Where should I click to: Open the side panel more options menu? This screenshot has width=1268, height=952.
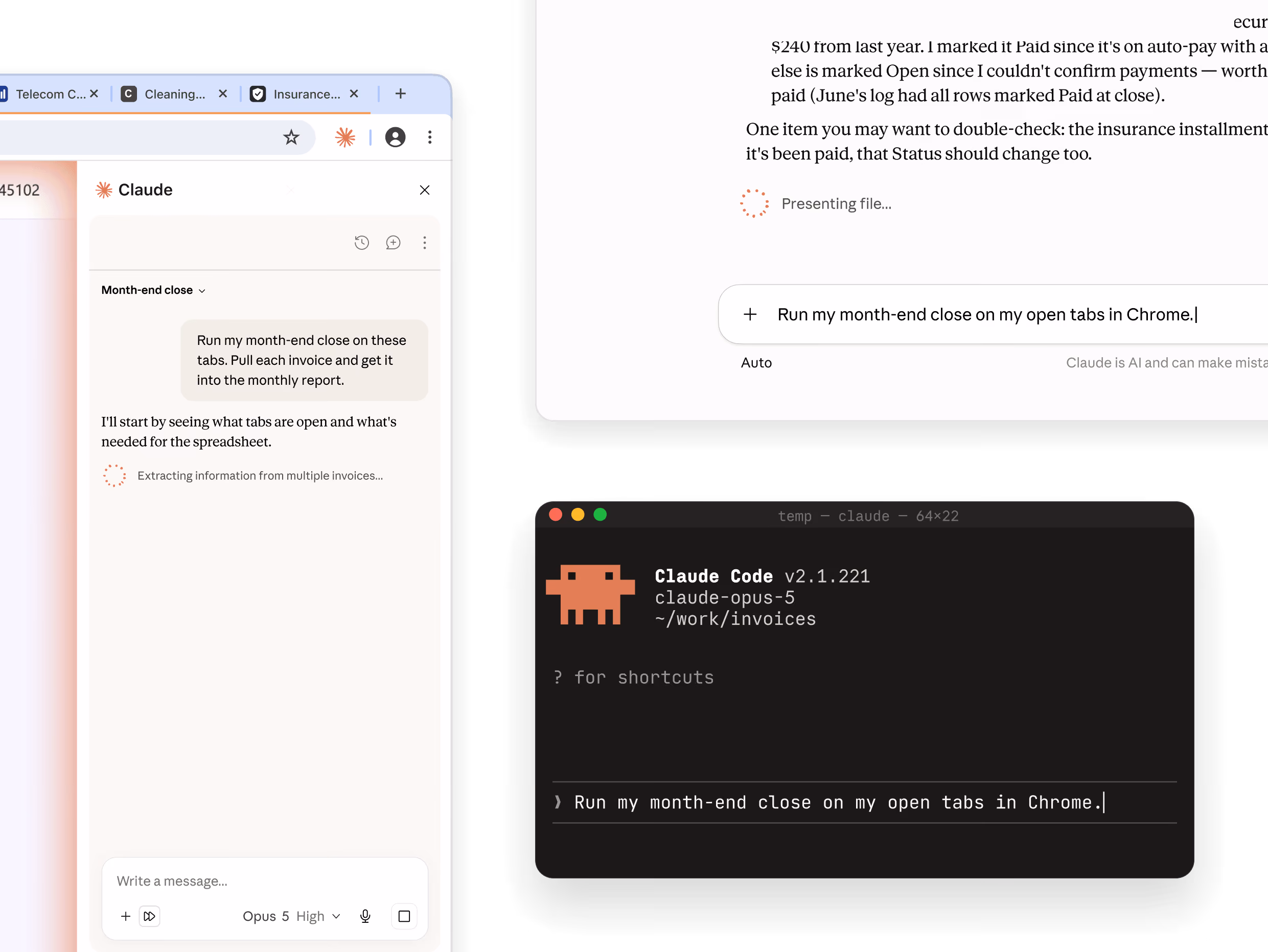click(x=425, y=243)
